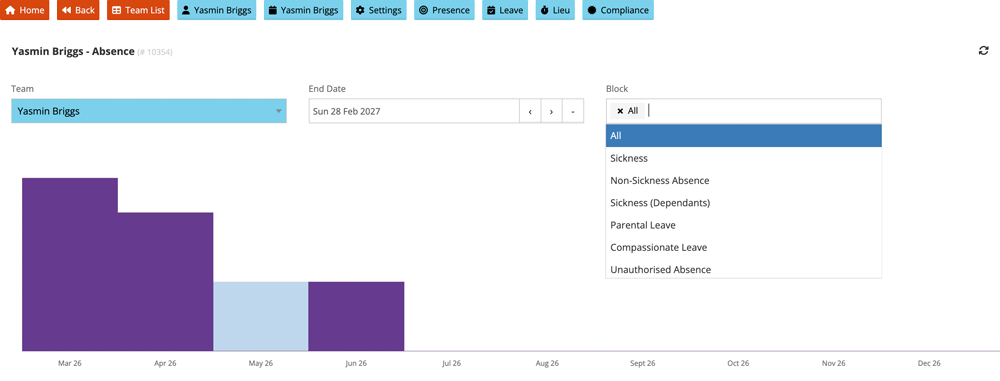Step End Date to next period
Viewport: 1000px width, 381px height.
coord(552,111)
